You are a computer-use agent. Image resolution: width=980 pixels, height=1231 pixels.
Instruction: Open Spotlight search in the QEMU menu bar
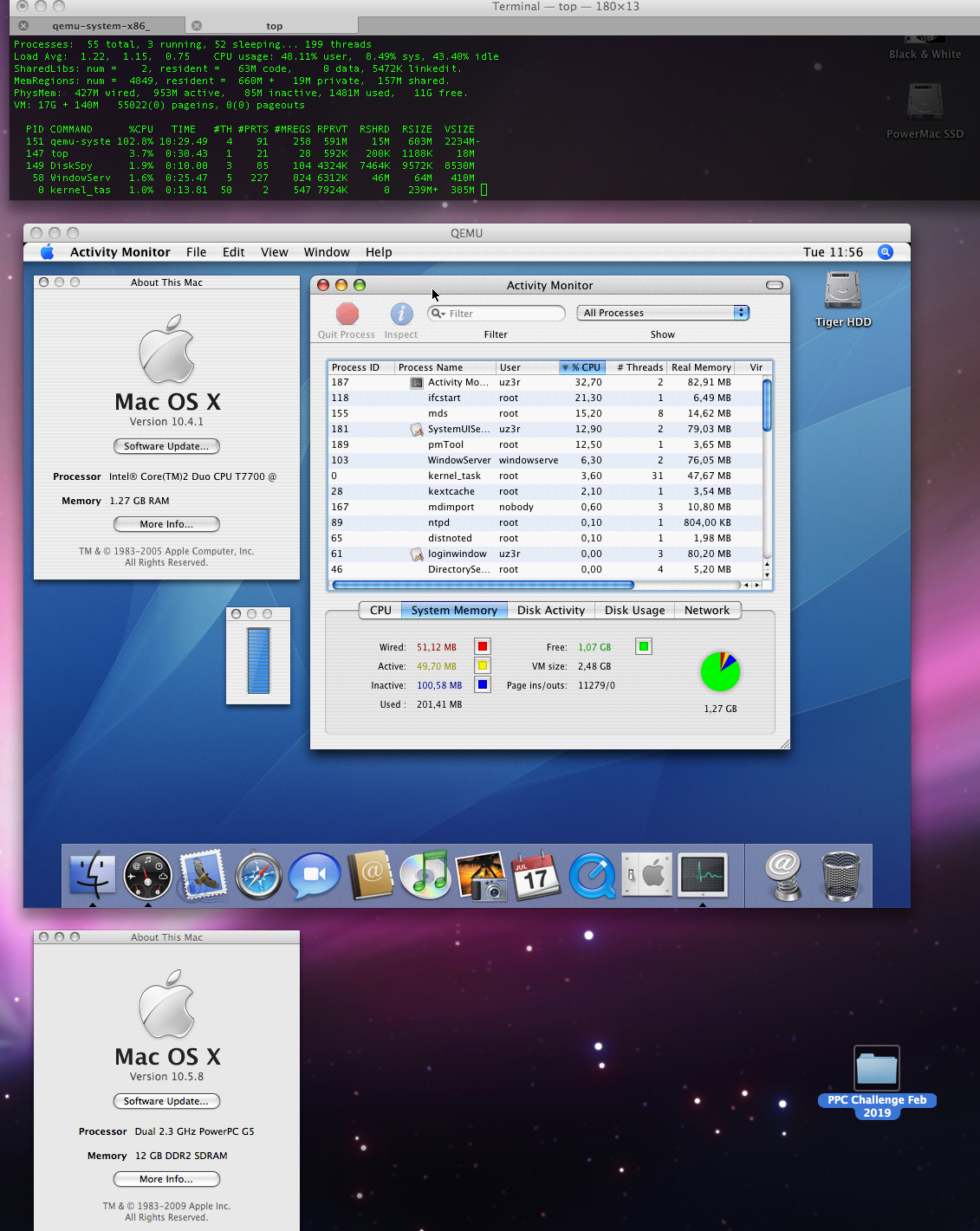[x=886, y=252]
